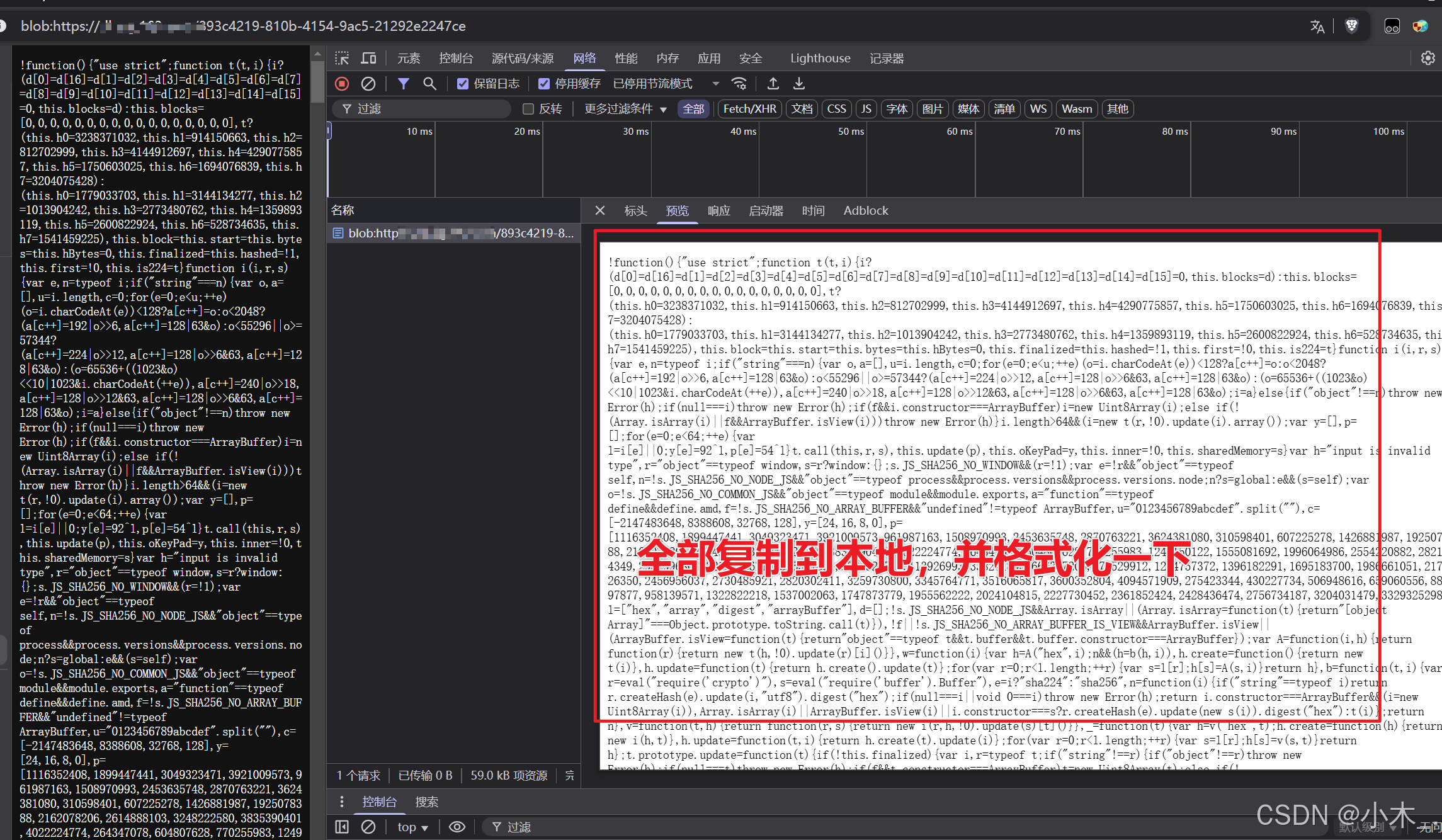Open the 源代码/来源 tab
This screenshot has height=840, width=1442.
[523, 59]
